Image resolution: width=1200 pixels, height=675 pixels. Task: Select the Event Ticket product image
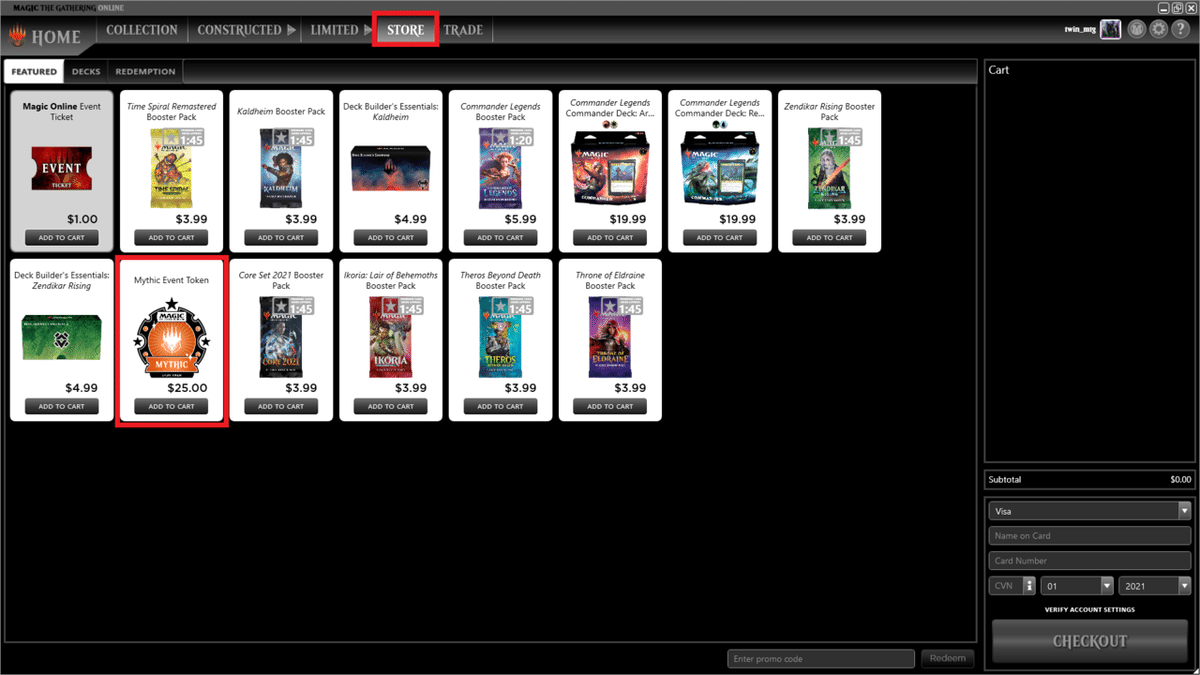[x=62, y=167]
